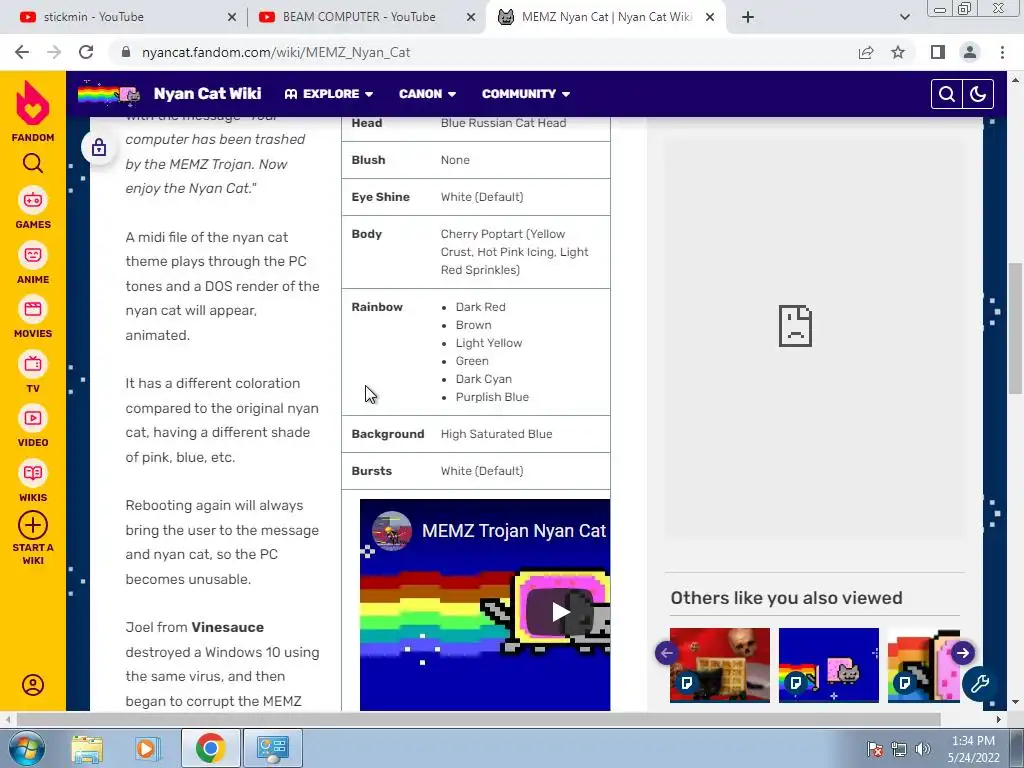This screenshot has height=768, width=1024.
Task: Open the media player taskbar icon
Action: [148, 748]
